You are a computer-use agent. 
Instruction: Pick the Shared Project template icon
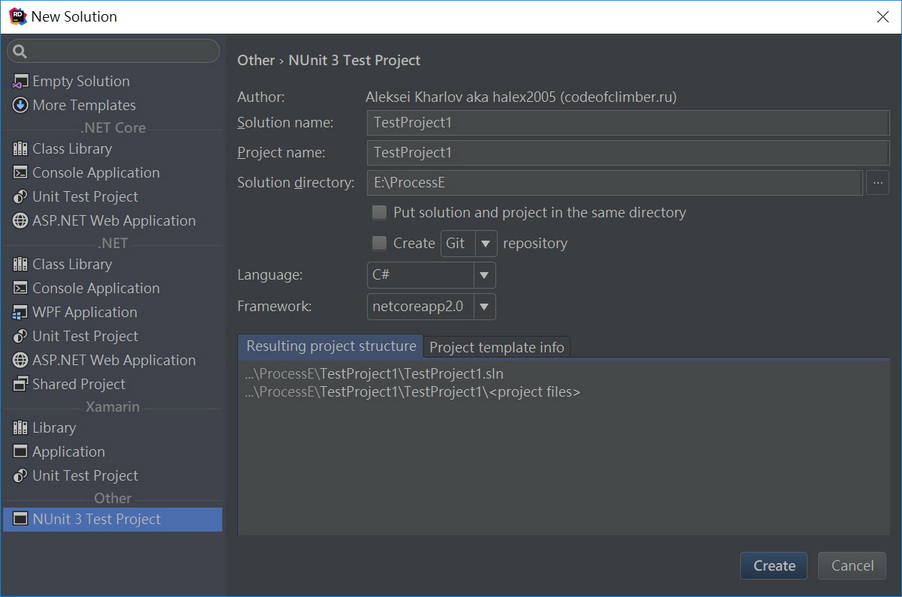(20, 384)
